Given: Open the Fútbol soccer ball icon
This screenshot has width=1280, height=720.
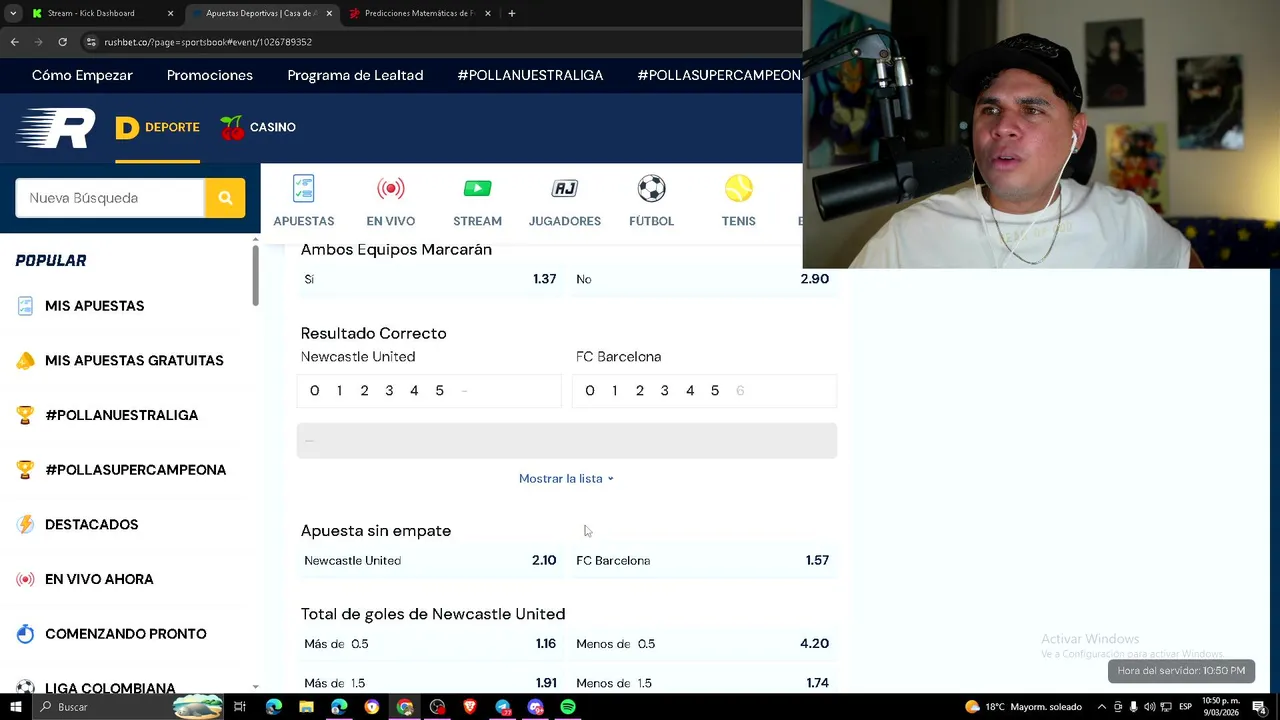Looking at the screenshot, I should pos(651,201).
